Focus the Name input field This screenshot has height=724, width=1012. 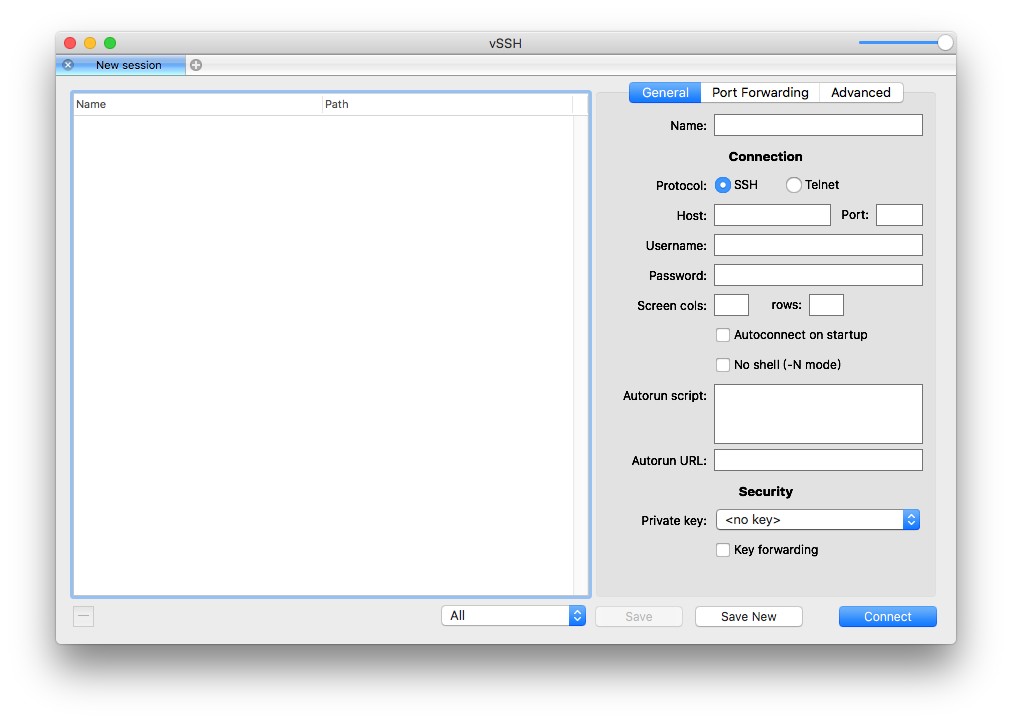pyautogui.click(x=818, y=125)
